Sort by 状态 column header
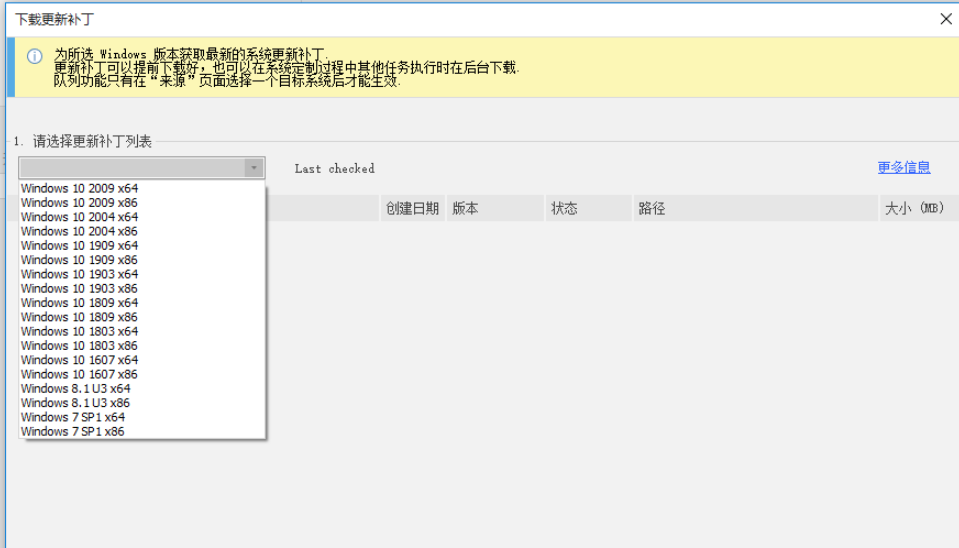Viewport: 959px width, 548px height. coord(564,209)
